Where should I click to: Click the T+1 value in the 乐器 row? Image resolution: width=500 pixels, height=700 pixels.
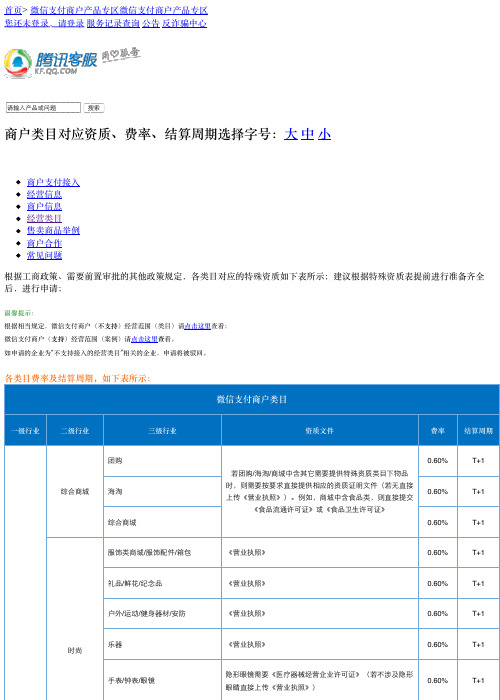[x=478, y=645]
